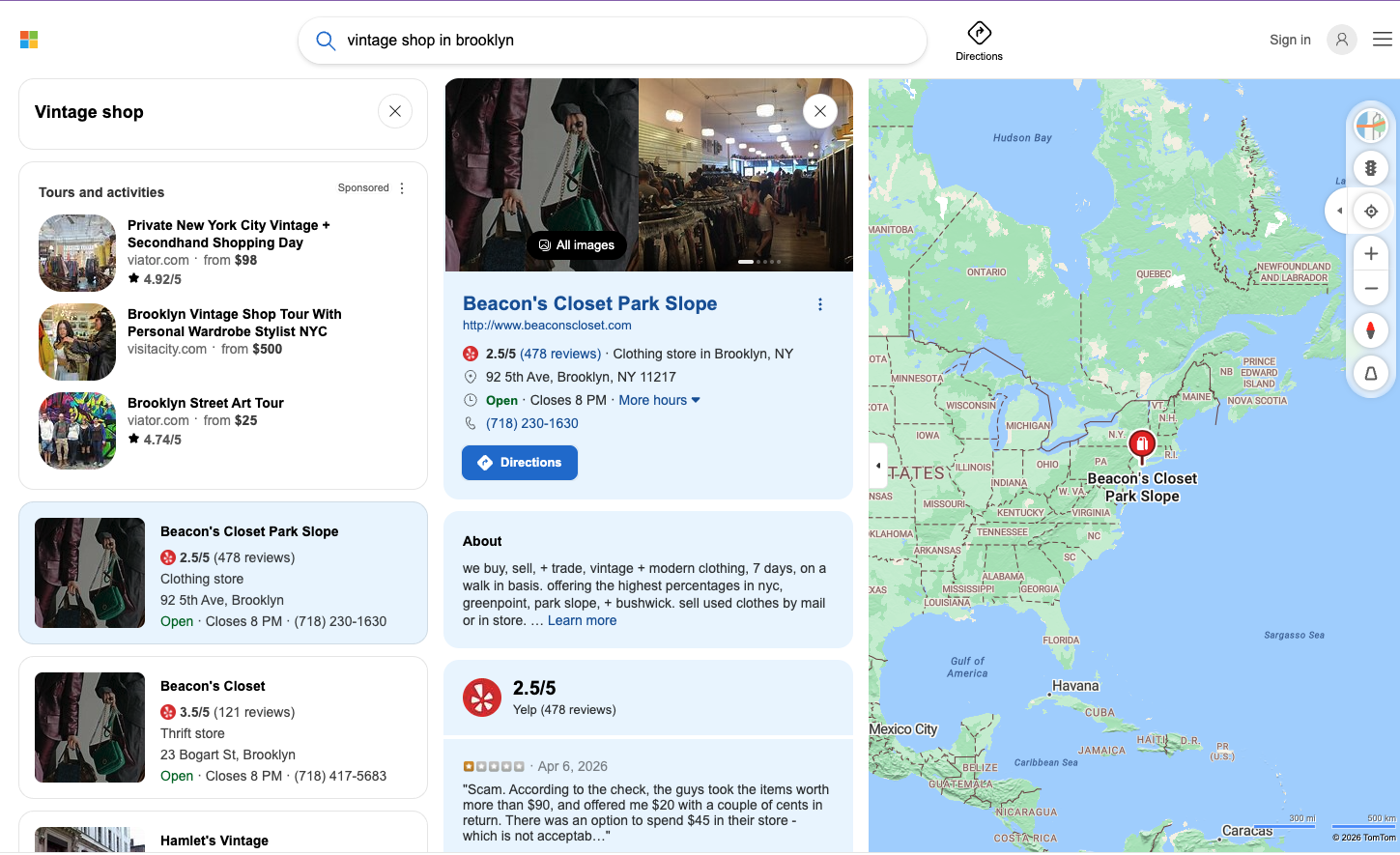Image resolution: width=1400 pixels, height=855 pixels.
Task: Click the phone icon in details card
Action: tap(471, 423)
